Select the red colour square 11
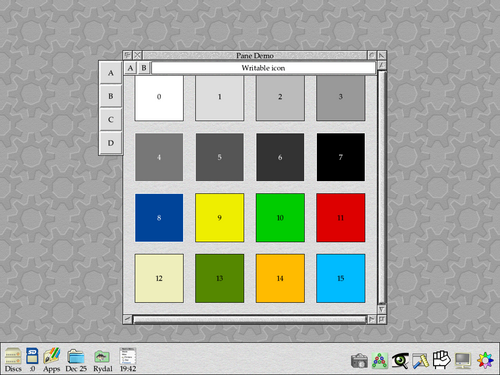 point(340,218)
